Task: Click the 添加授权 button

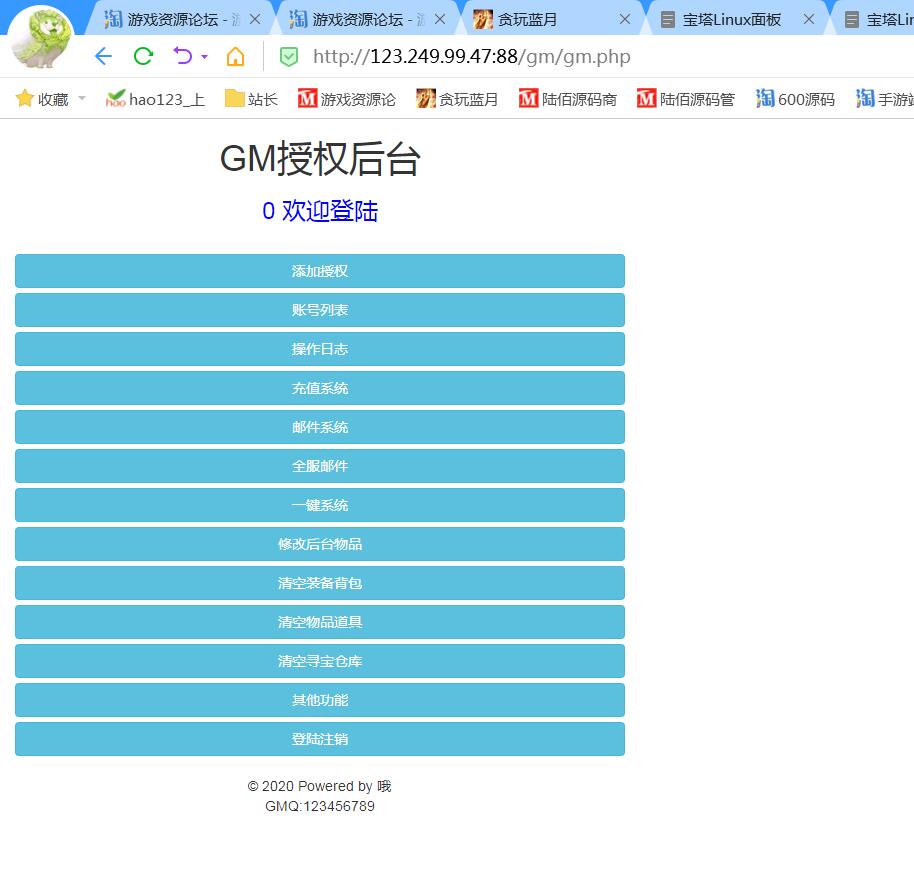Action: click(320, 271)
